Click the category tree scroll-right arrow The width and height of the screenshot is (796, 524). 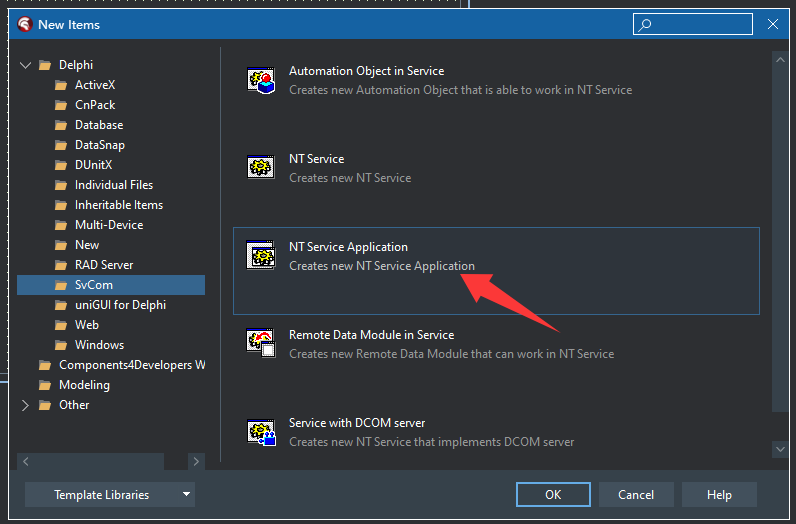coord(196,462)
